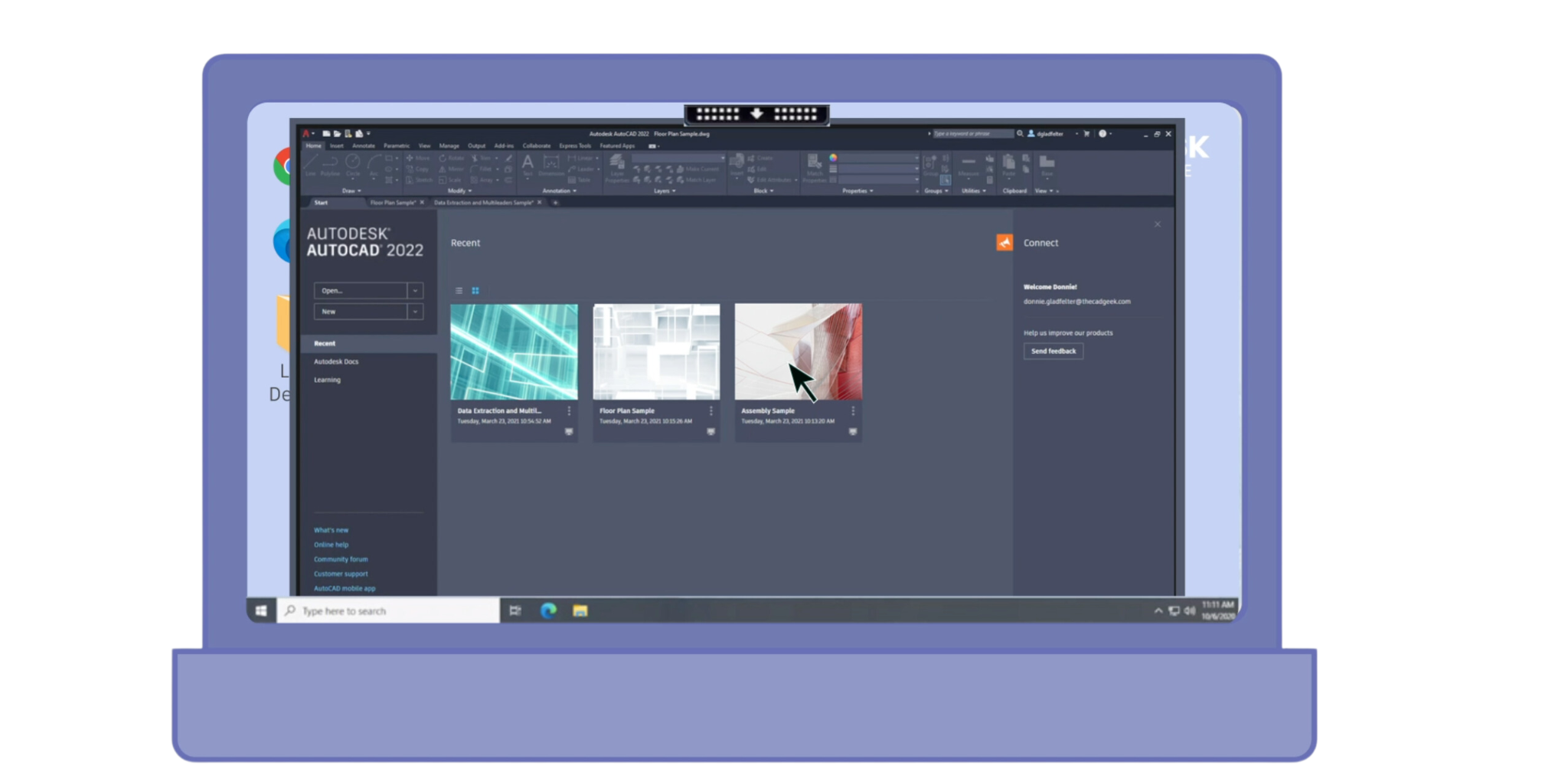
Task: Open options menu for Data Extraction card
Action: point(569,411)
